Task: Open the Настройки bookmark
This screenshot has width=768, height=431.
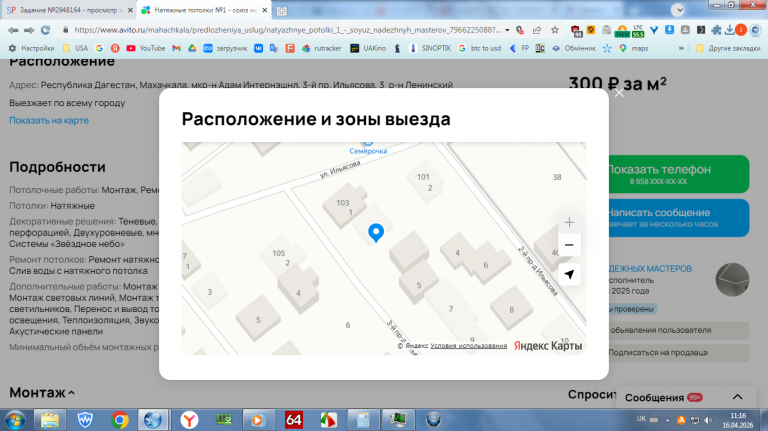Action: [x=31, y=48]
